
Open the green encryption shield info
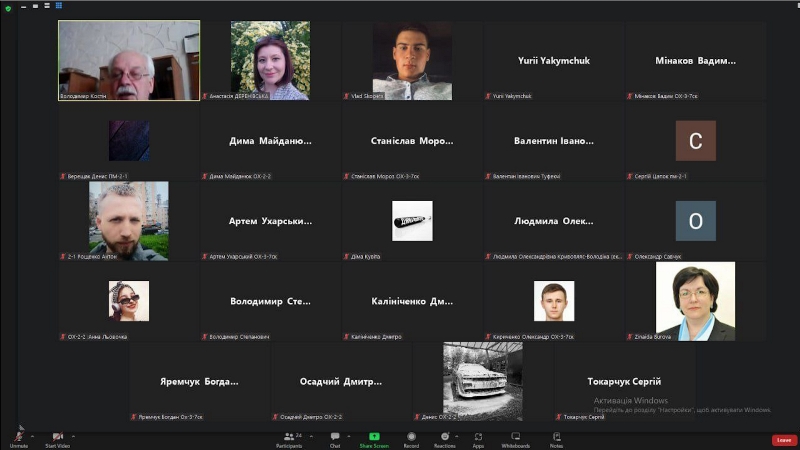(8, 8)
